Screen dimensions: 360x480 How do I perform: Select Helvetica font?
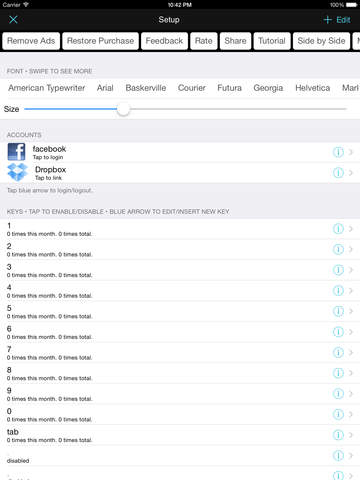(313, 88)
